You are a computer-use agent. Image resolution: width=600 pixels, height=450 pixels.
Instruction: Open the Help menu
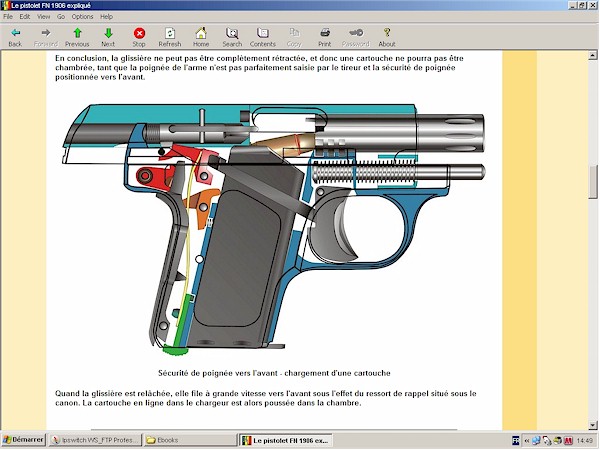pos(106,16)
